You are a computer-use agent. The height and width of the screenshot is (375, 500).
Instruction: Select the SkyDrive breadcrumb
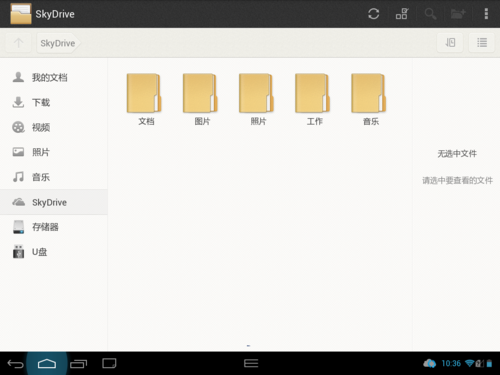pos(58,43)
